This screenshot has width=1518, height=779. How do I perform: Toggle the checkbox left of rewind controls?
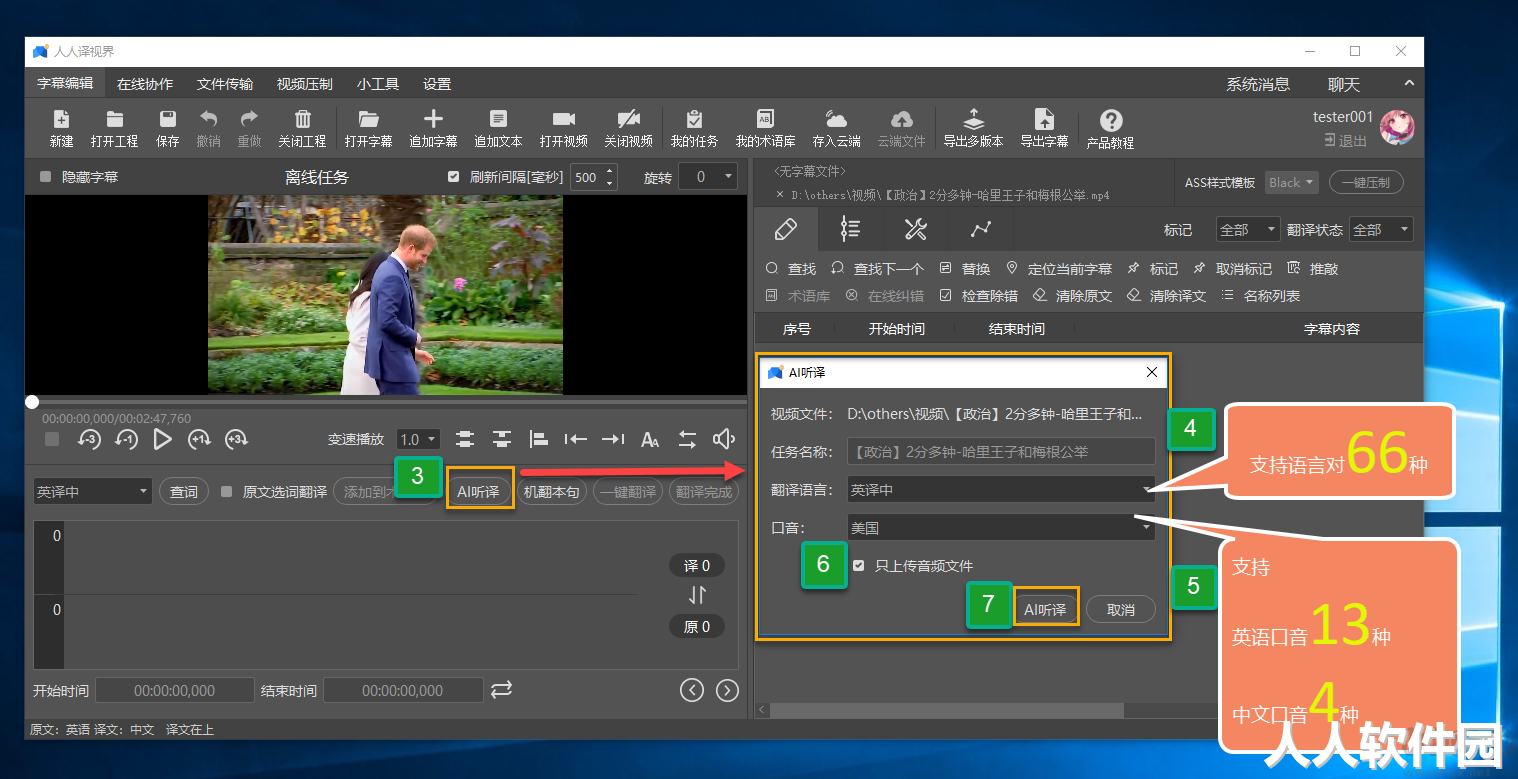pos(52,439)
